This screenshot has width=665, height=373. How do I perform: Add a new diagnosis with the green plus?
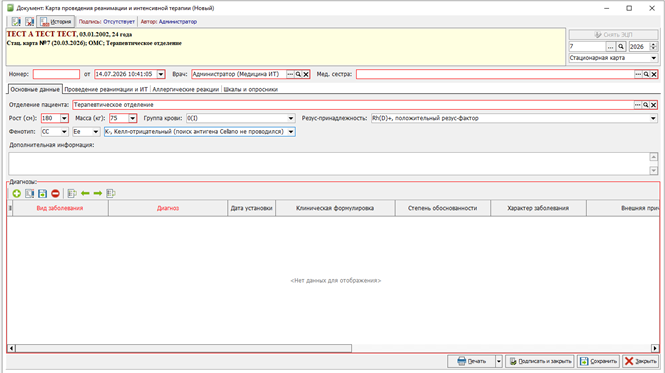pos(17,194)
